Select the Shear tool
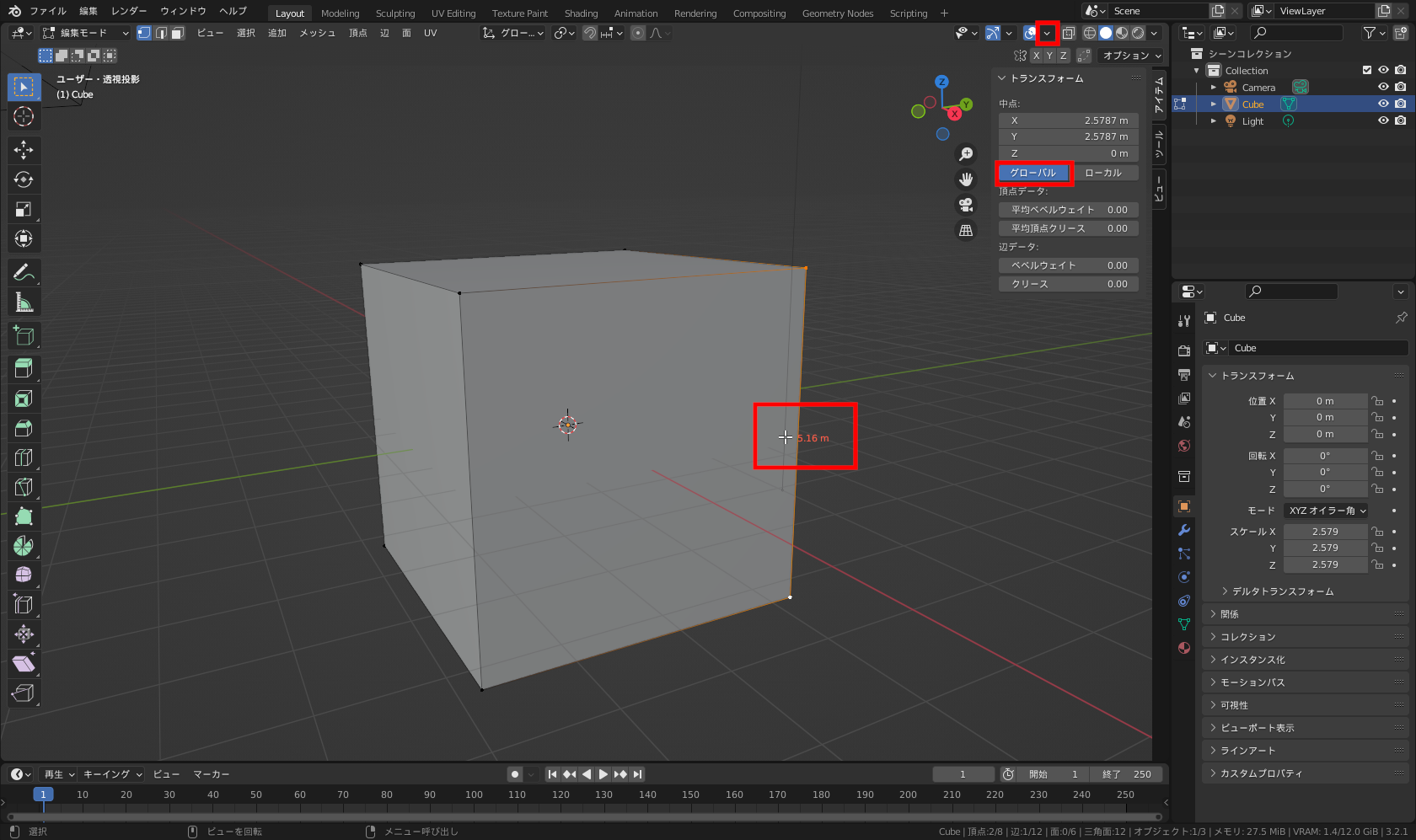 (x=24, y=664)
